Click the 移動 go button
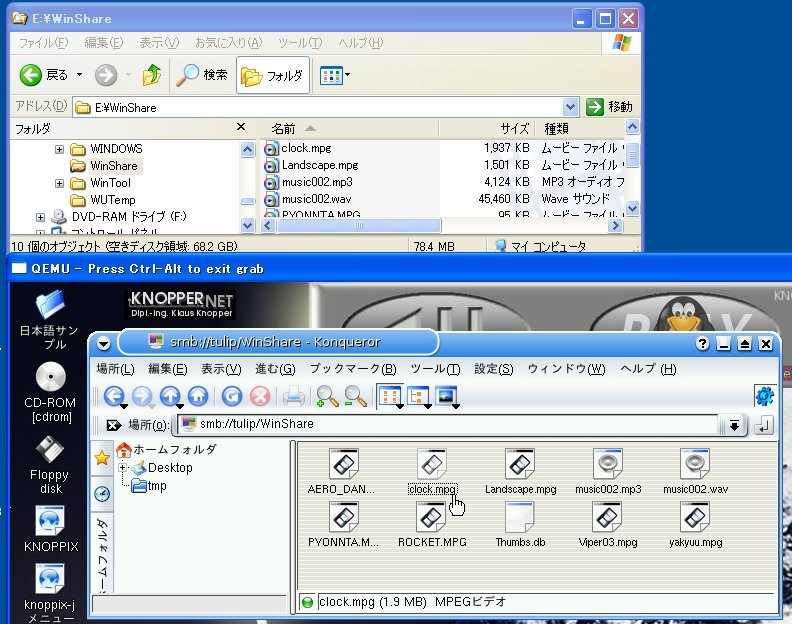 tap(609, 107)
